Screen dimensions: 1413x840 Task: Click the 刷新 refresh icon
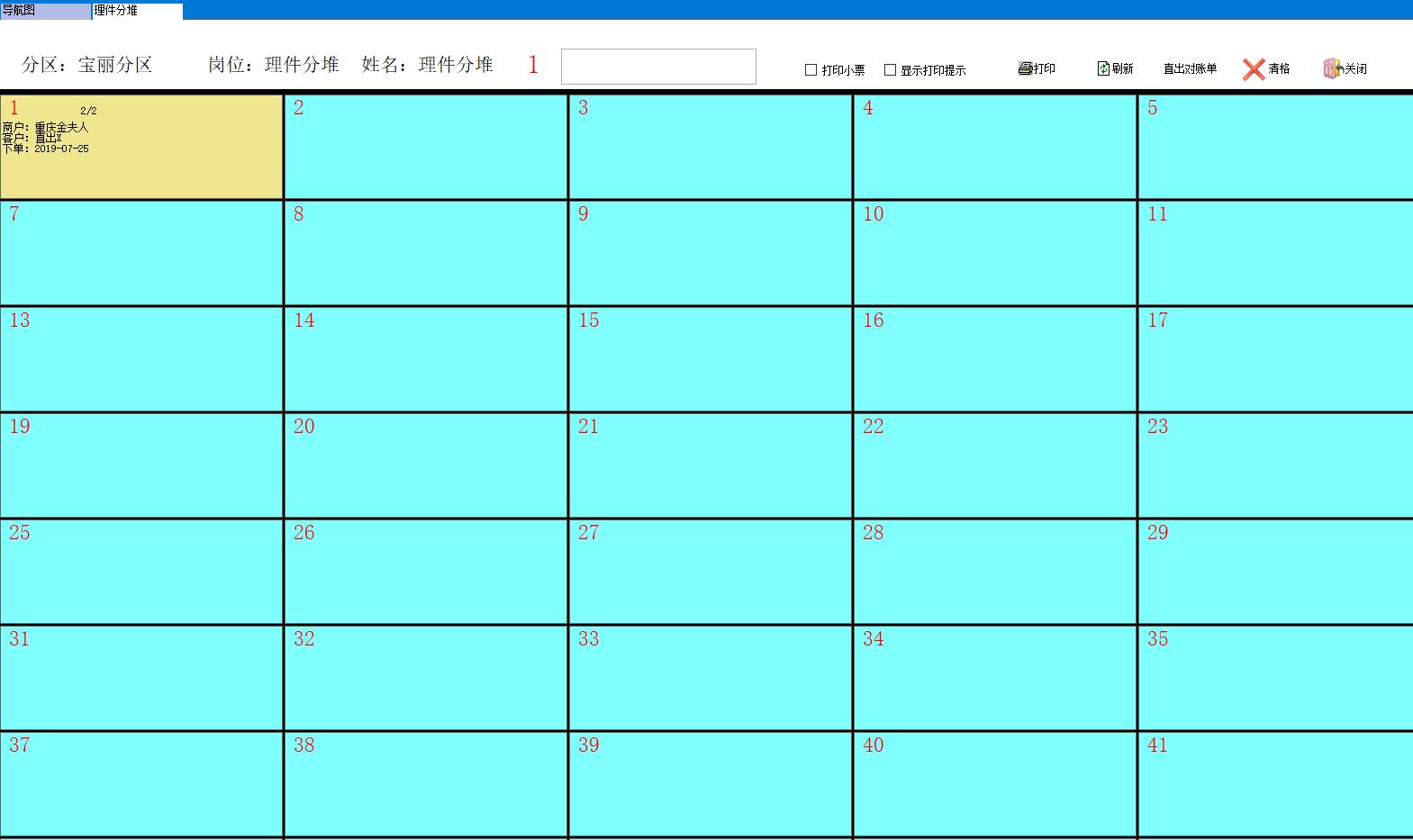[x=1103, y=68]
